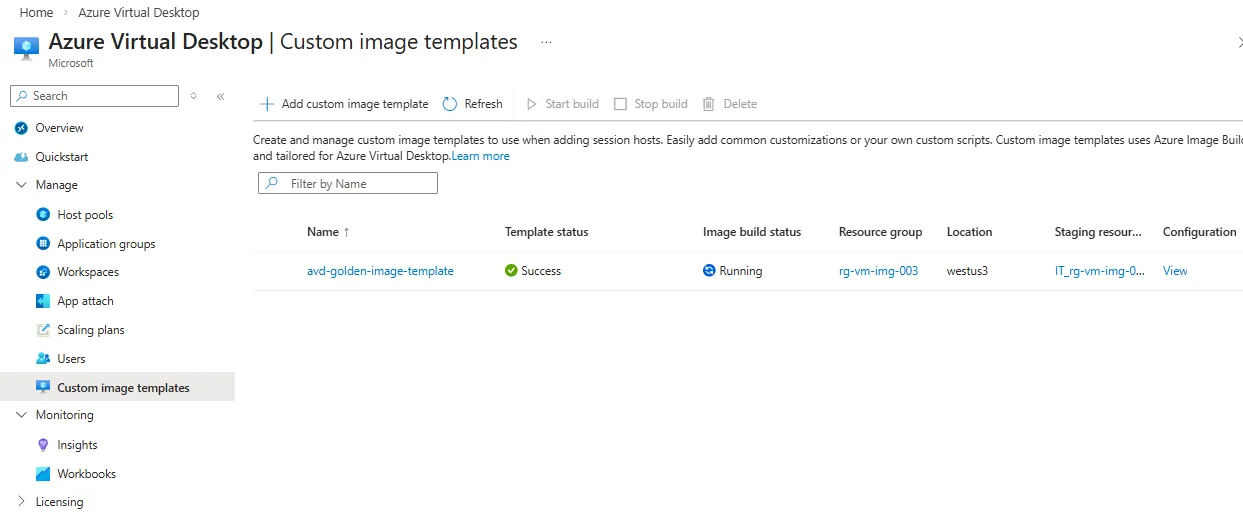Click the View configuration link

coord(1175,271)
